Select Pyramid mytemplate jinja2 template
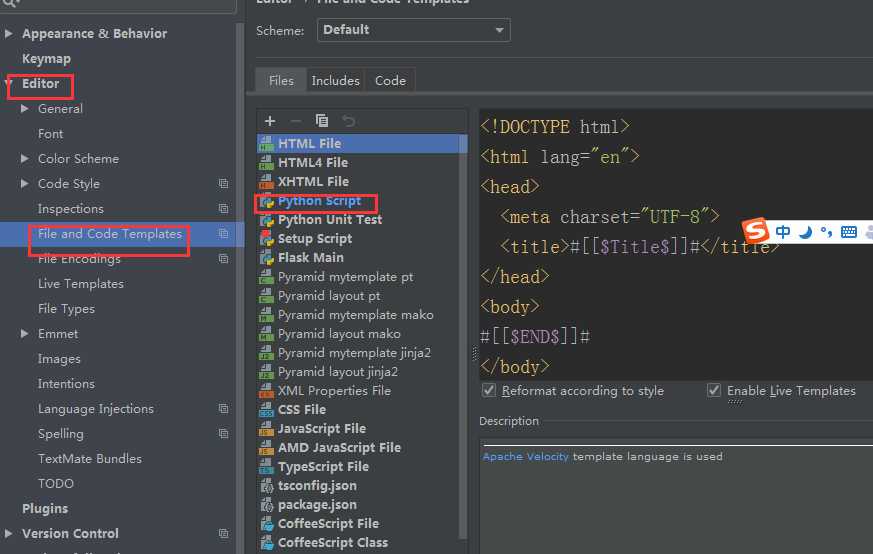 [354, 352]
